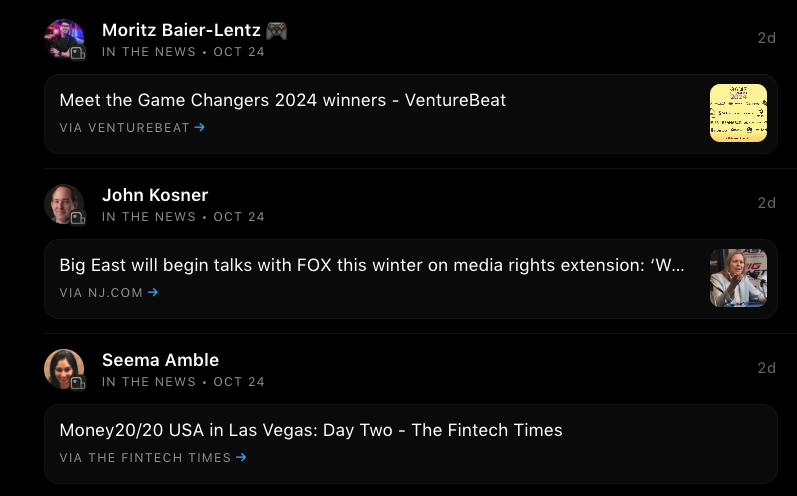Click Seema Amble's profile avatar

coord(64,369)
